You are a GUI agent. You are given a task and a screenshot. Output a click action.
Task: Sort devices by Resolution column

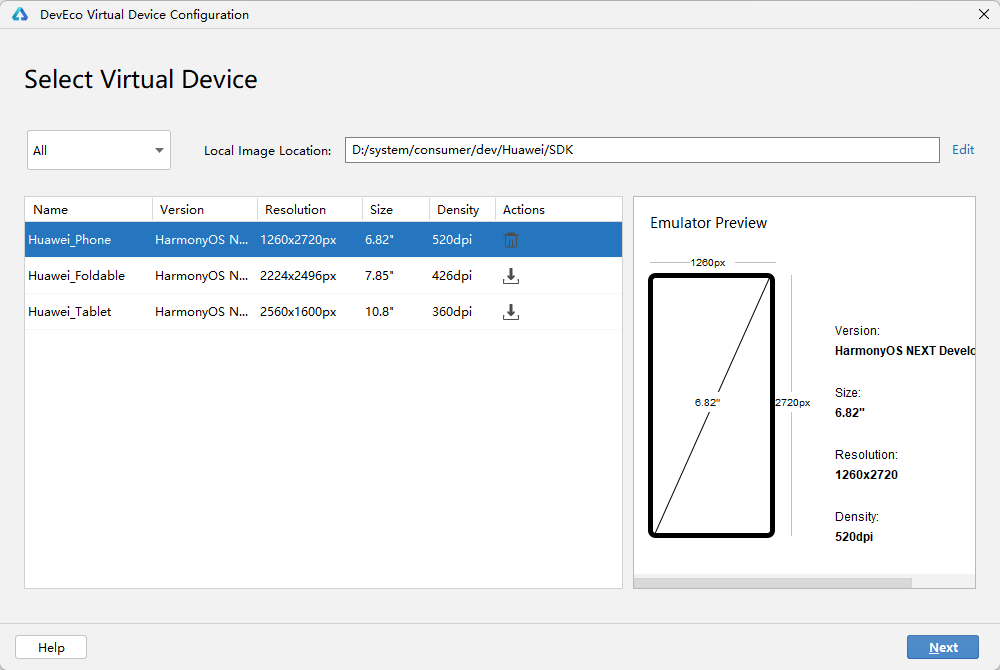click(x=310, y=210)
